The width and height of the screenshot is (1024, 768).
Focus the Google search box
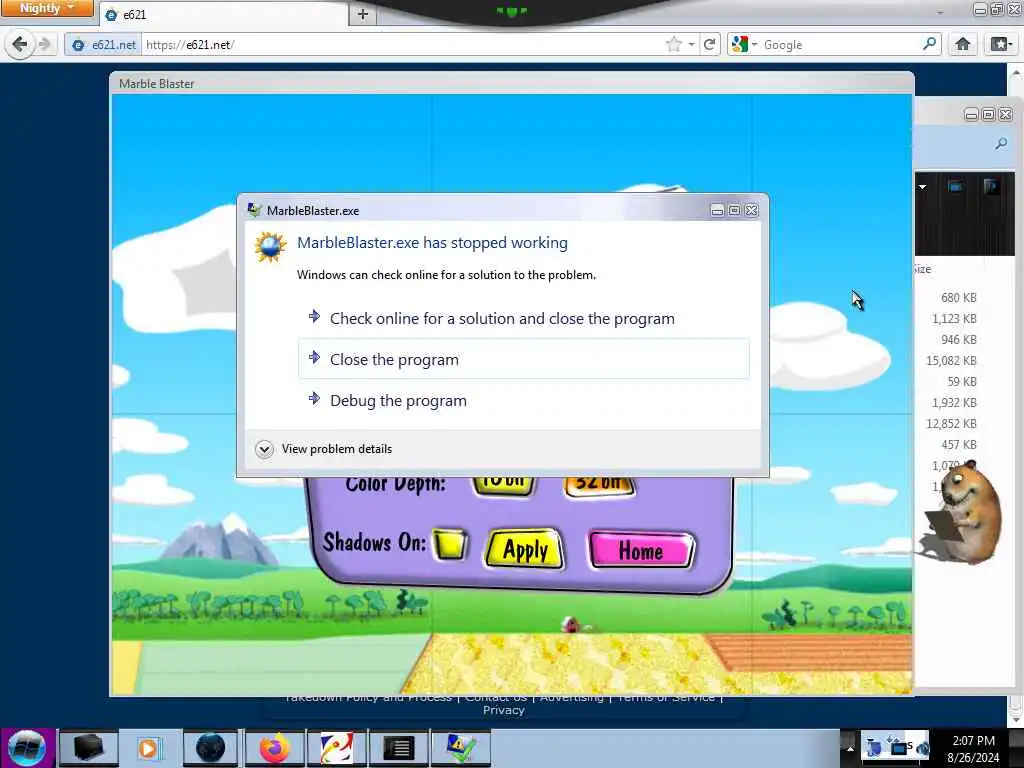point(840,44)
